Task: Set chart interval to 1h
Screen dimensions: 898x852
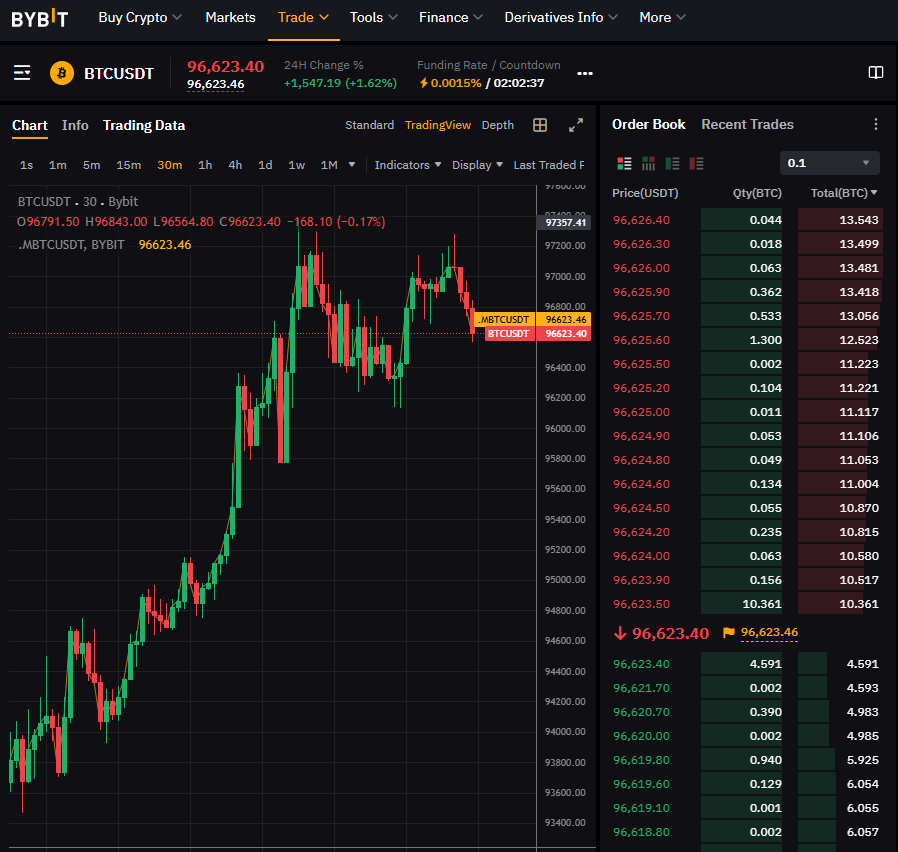Action: point(205,165)
